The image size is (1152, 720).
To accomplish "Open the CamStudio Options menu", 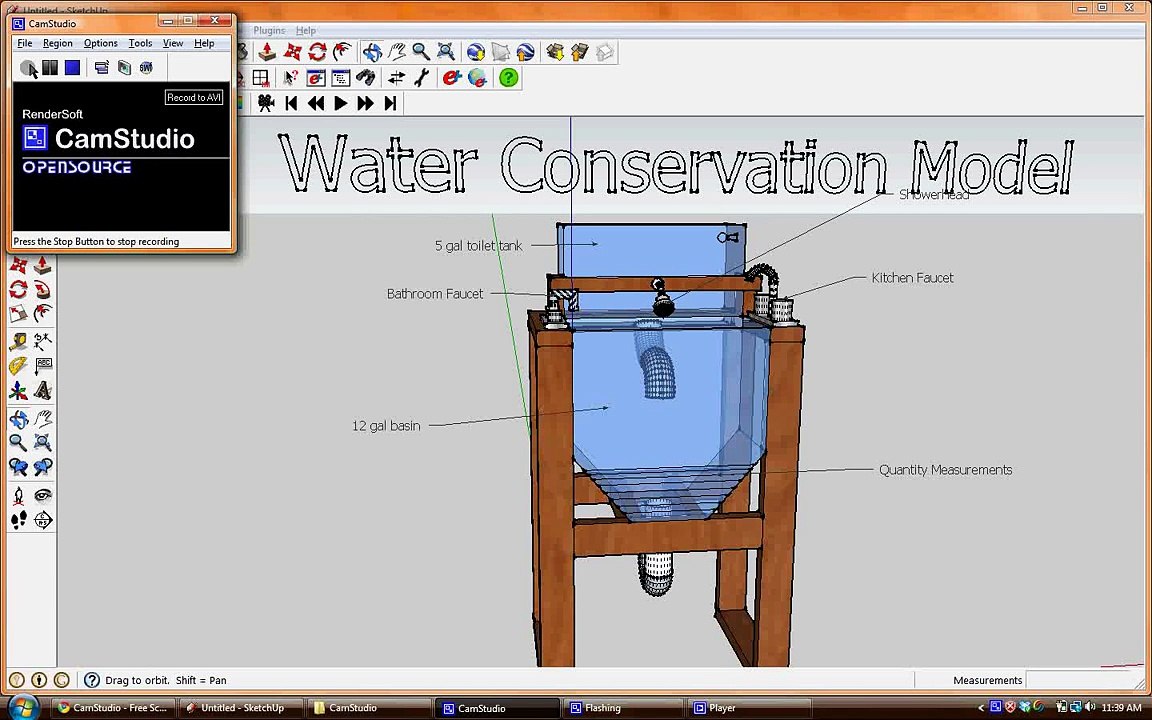I will click(x=100, y=43).
